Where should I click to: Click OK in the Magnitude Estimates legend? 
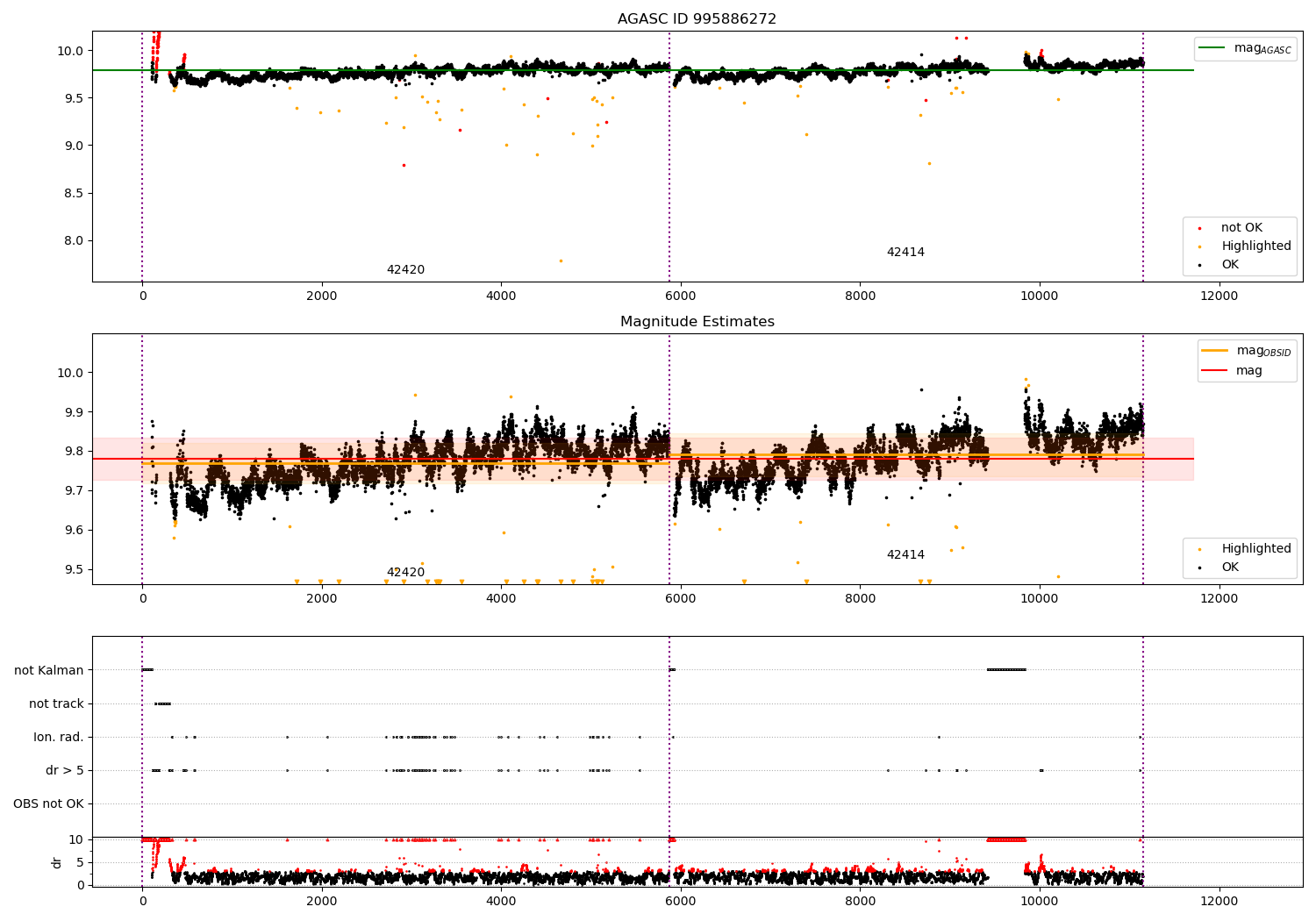1230,568
